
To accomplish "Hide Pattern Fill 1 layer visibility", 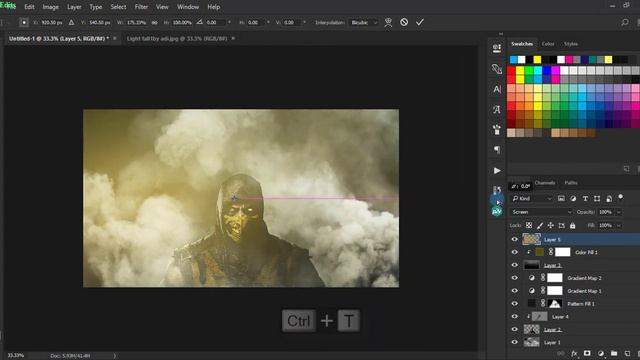I will click(x=515, y=304).
